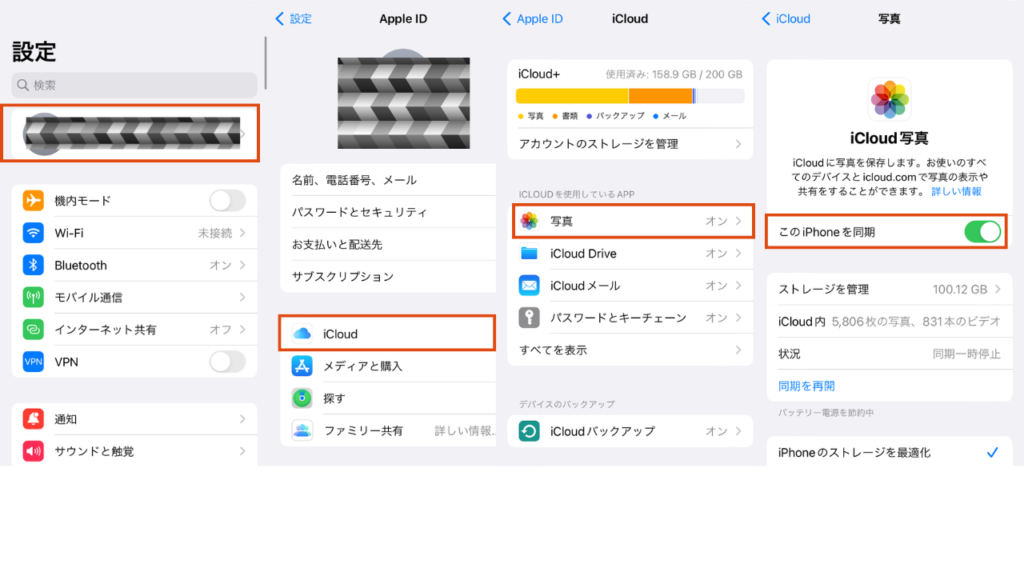Go back to Apple ID from iCloud
This screenshot has width=1024, height=576.
(532, 19)
